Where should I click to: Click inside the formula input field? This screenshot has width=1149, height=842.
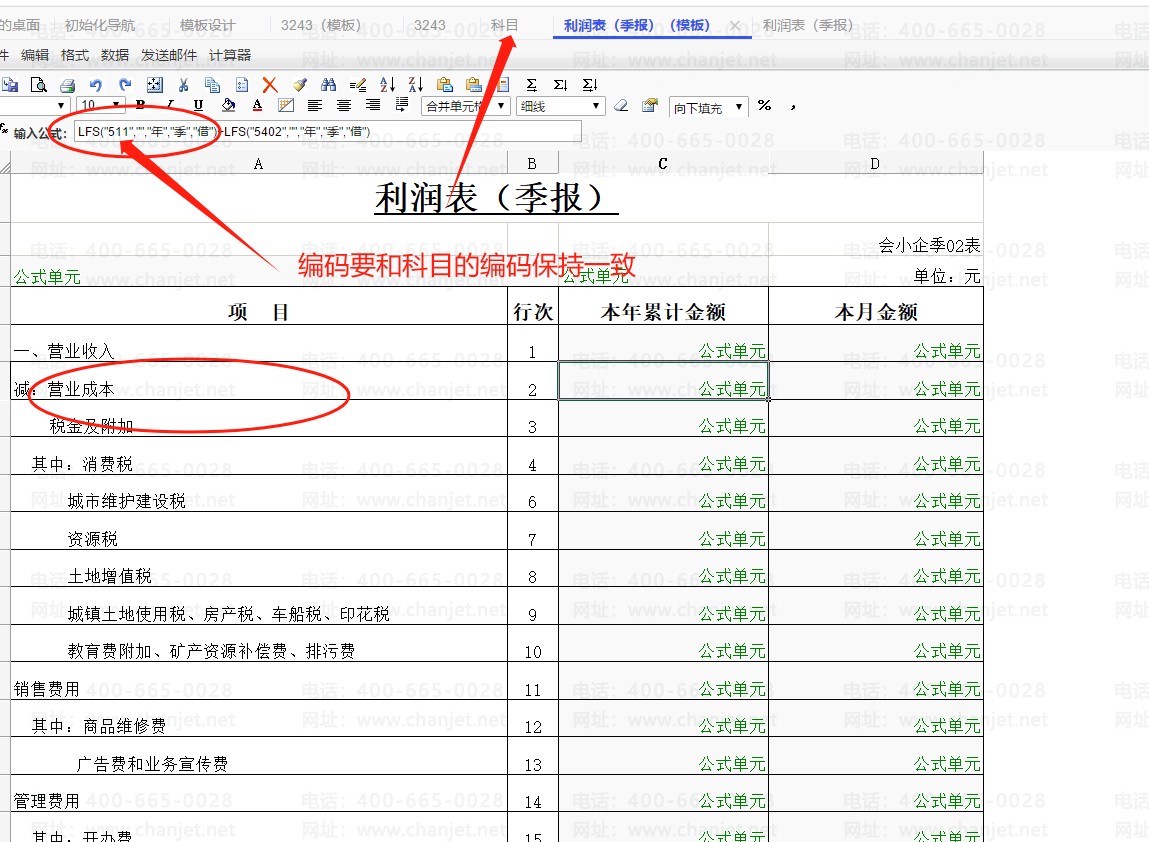328,132
